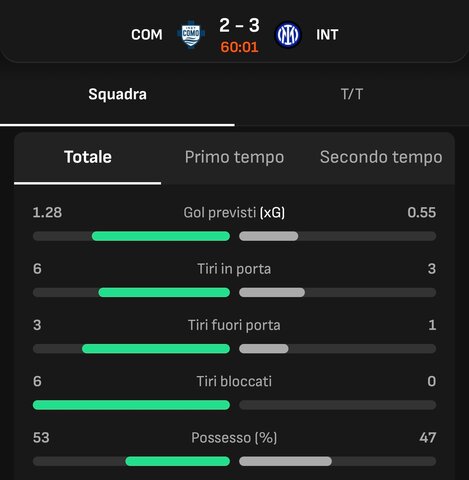Click the Tiri fuori porta label

pyautogui.click(x=234, y=325)
